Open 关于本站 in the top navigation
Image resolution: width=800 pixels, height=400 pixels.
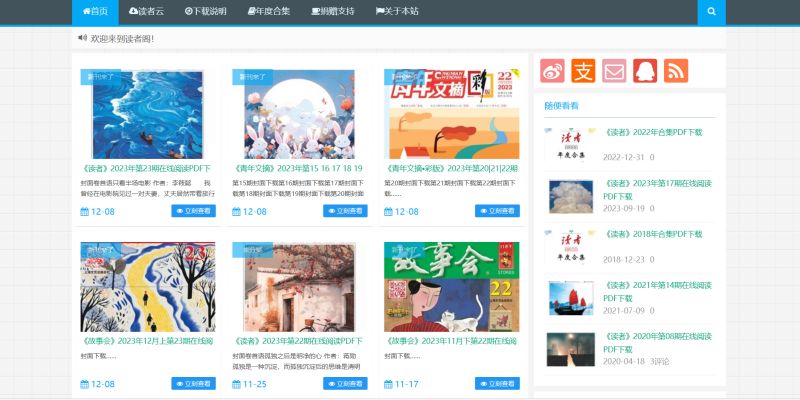(397, 12)
